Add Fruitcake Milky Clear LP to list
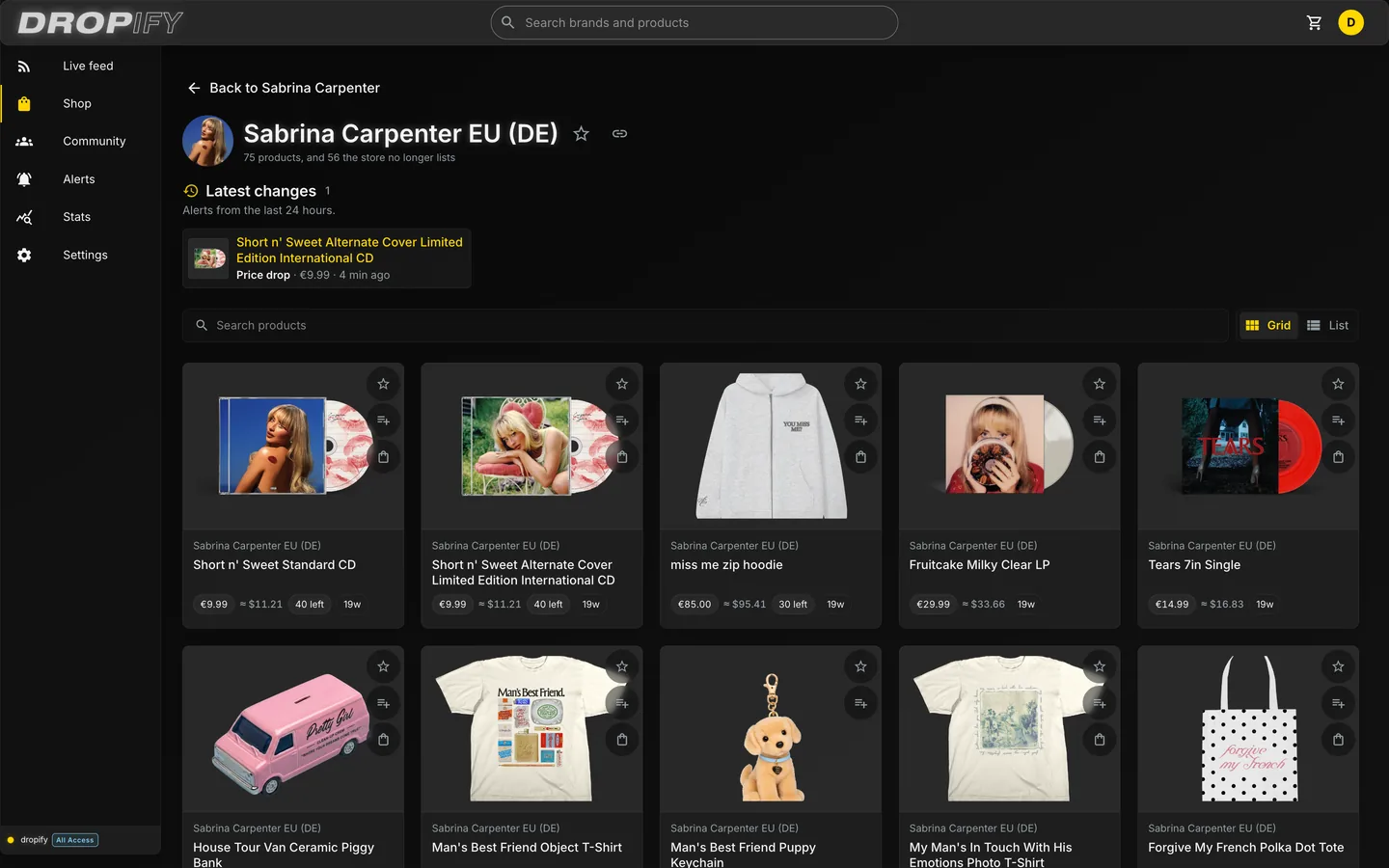 (1100, 420)
